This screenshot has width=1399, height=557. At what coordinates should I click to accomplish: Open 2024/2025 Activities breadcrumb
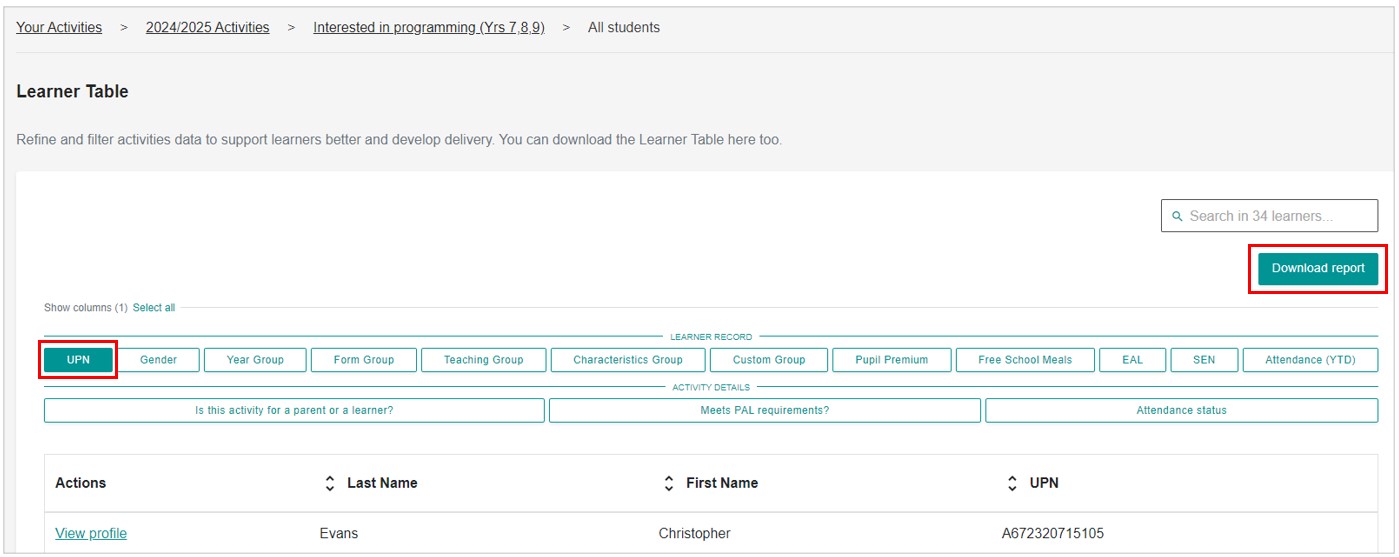pos(207,28)
